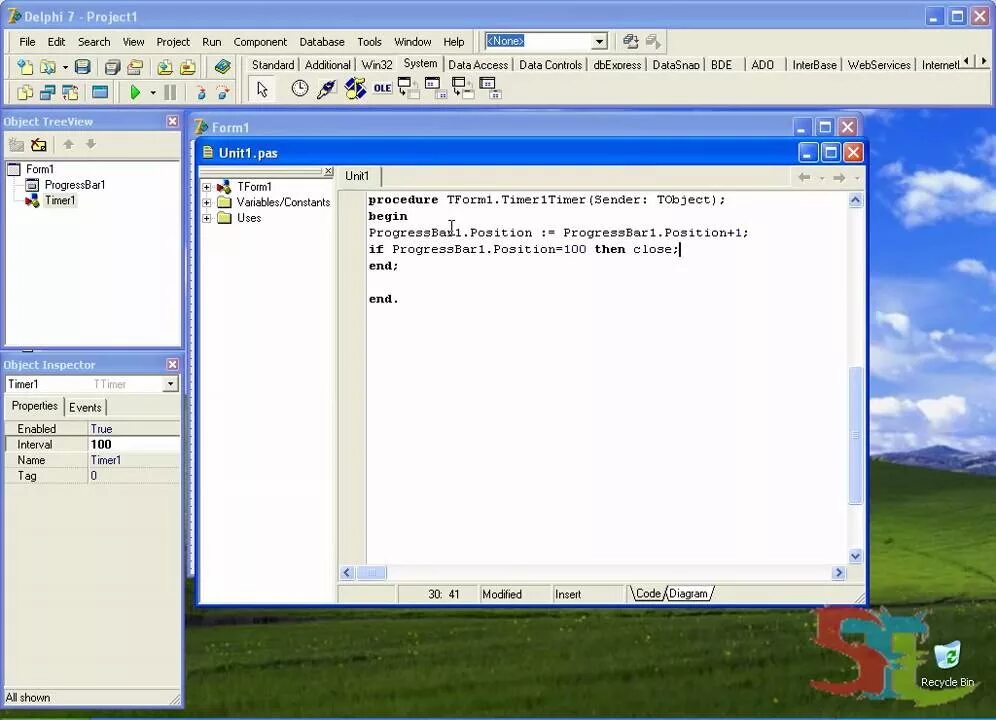Toggle Form/Unit view icon

70,93
